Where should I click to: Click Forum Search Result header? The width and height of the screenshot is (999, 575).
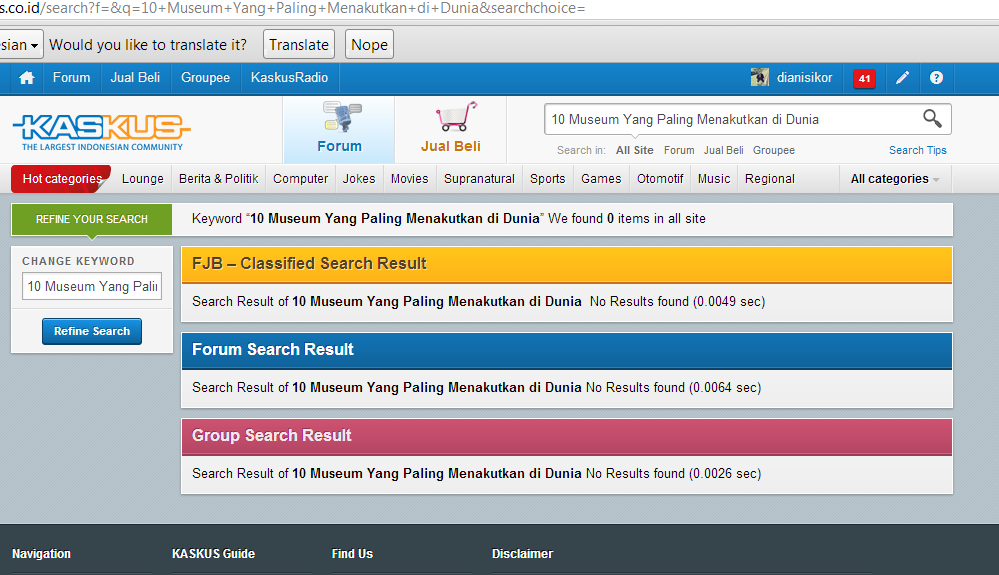pos(567,350)
